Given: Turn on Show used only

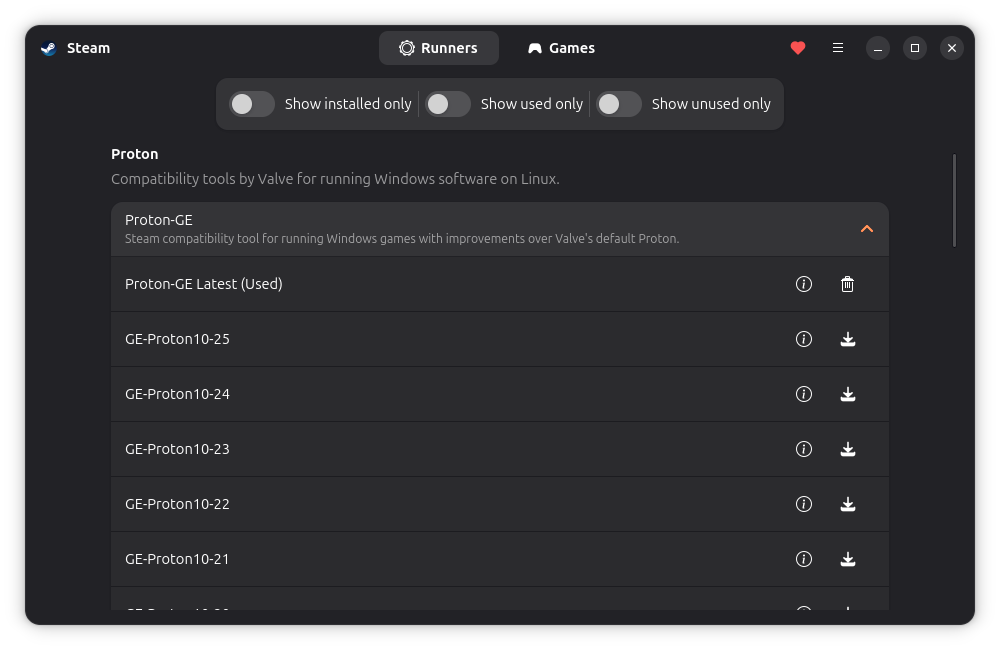Looking at the screenshot, I should coord(447,103).
